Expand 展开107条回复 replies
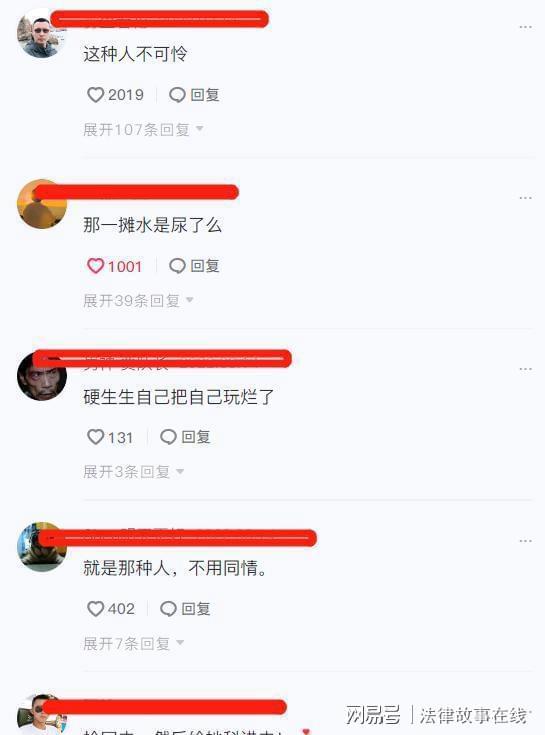The height and width of the screenshot is (735, 545). 143,129
